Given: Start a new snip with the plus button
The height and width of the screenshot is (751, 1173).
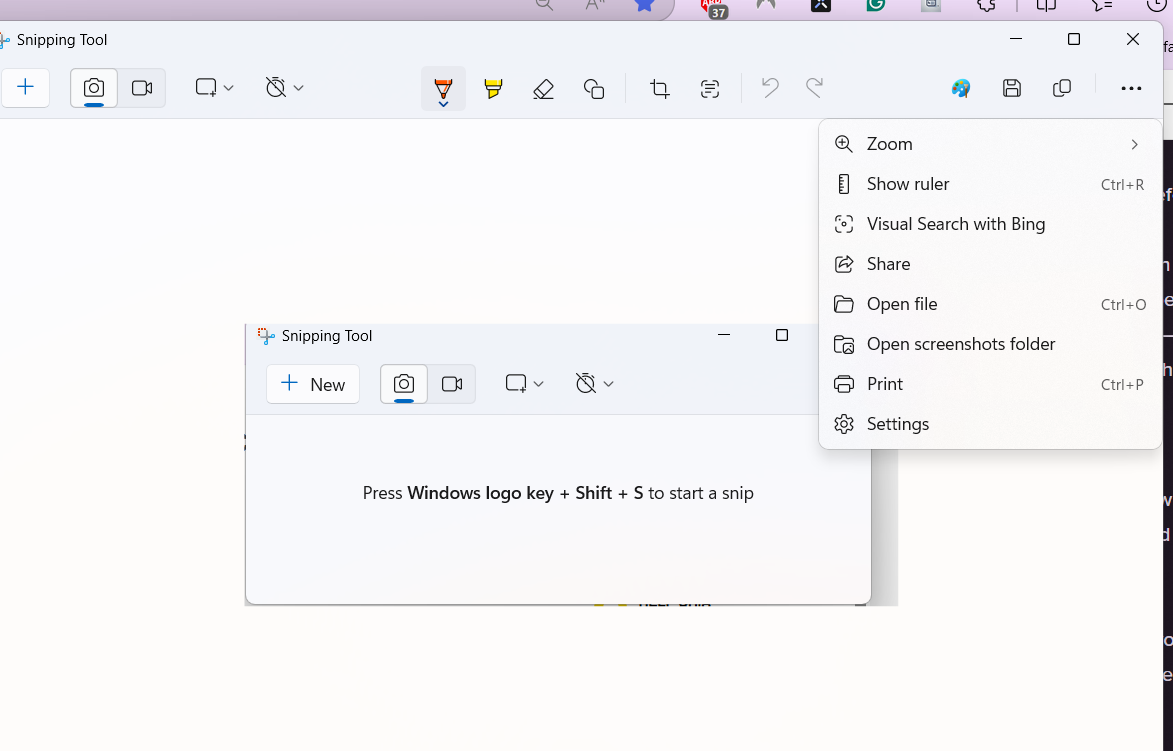Looking at the screenshot, I should pyautogui.click(x=25, y=88).
